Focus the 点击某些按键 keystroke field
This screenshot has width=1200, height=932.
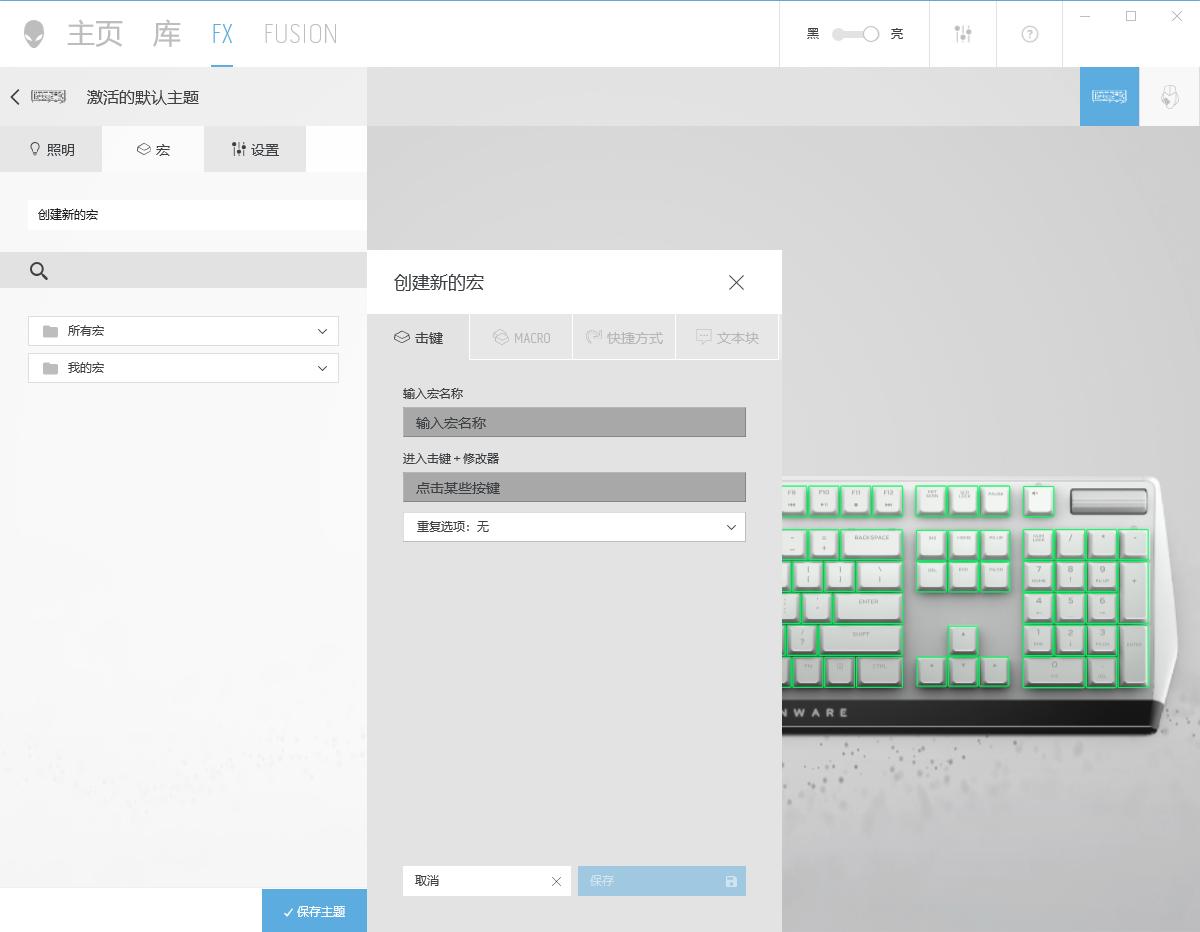pyautogui.click(x=574, y=487)
